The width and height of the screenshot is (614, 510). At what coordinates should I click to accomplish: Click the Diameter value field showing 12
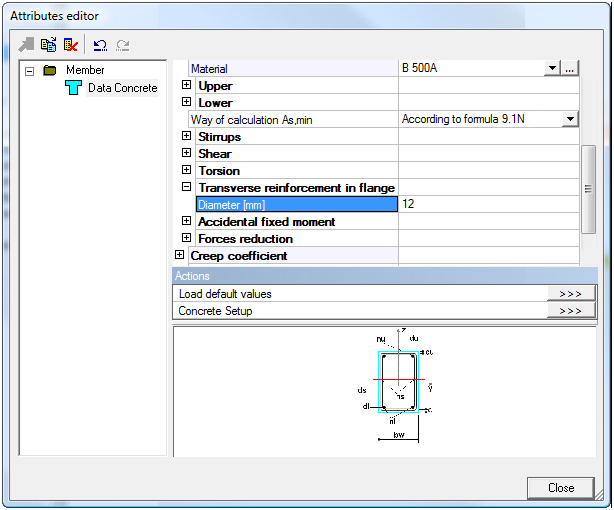(x=488, y=204)
